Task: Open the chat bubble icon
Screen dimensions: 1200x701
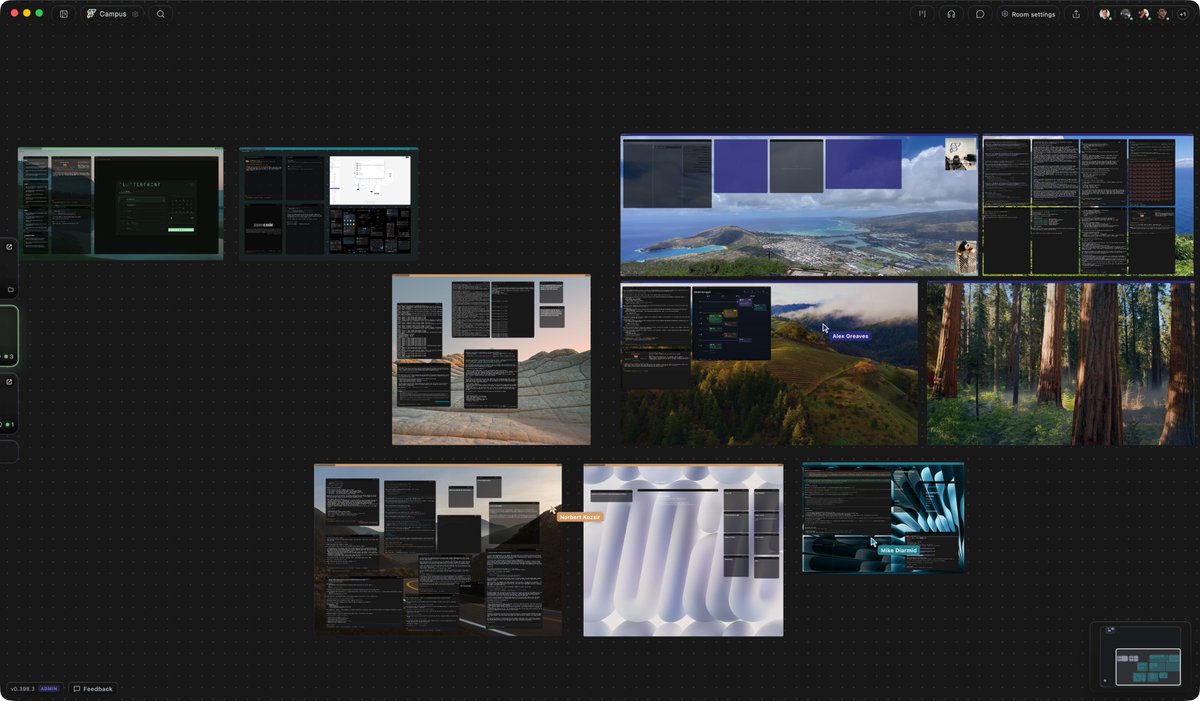Action: point(980,14)
